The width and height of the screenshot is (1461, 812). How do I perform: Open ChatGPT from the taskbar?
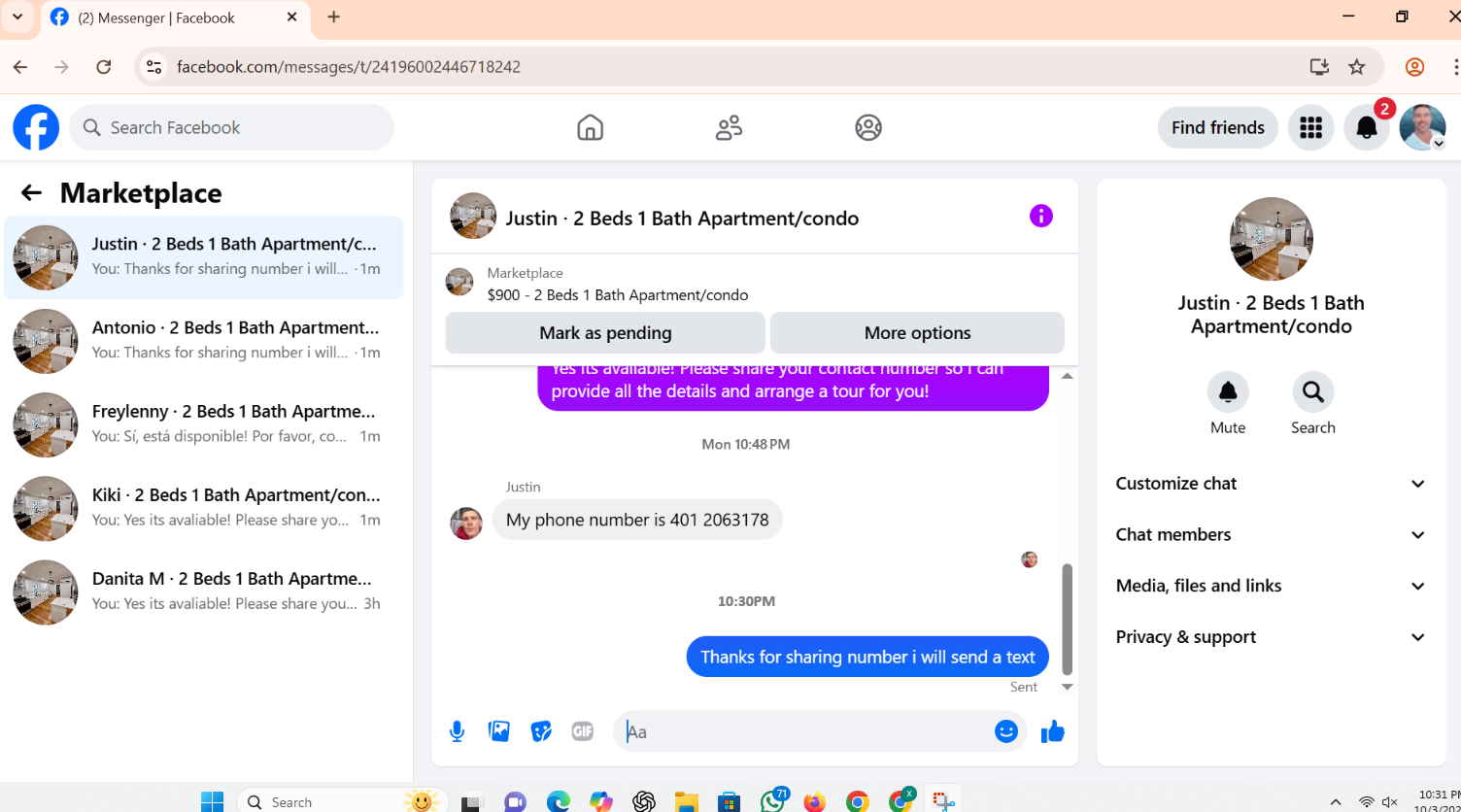point(643,801)
